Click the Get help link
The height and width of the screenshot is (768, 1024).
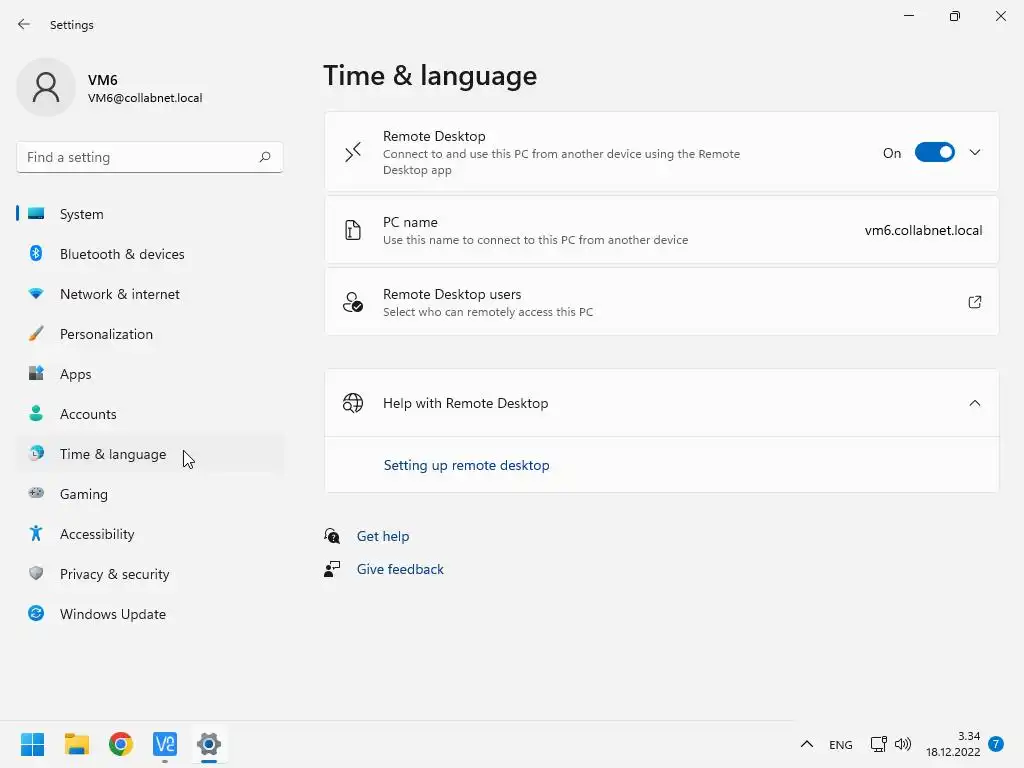click(383, 536)
